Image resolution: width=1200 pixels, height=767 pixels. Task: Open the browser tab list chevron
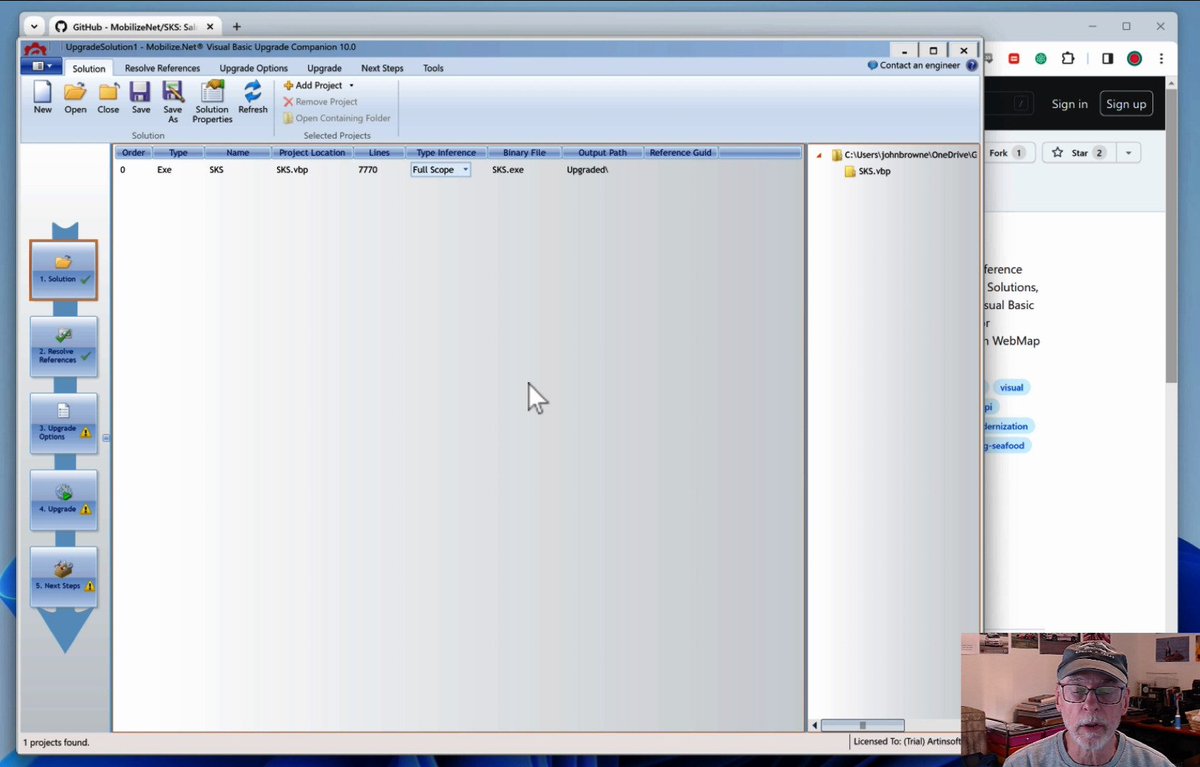click(33, 26)
